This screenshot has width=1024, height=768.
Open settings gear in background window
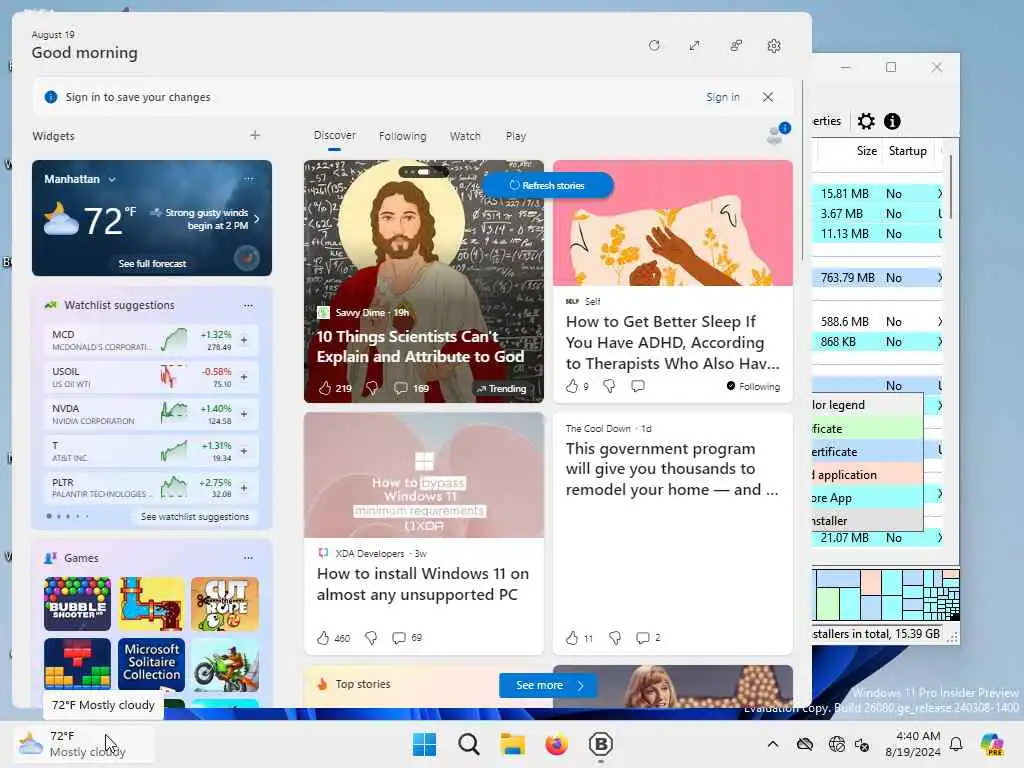[866, 121]
